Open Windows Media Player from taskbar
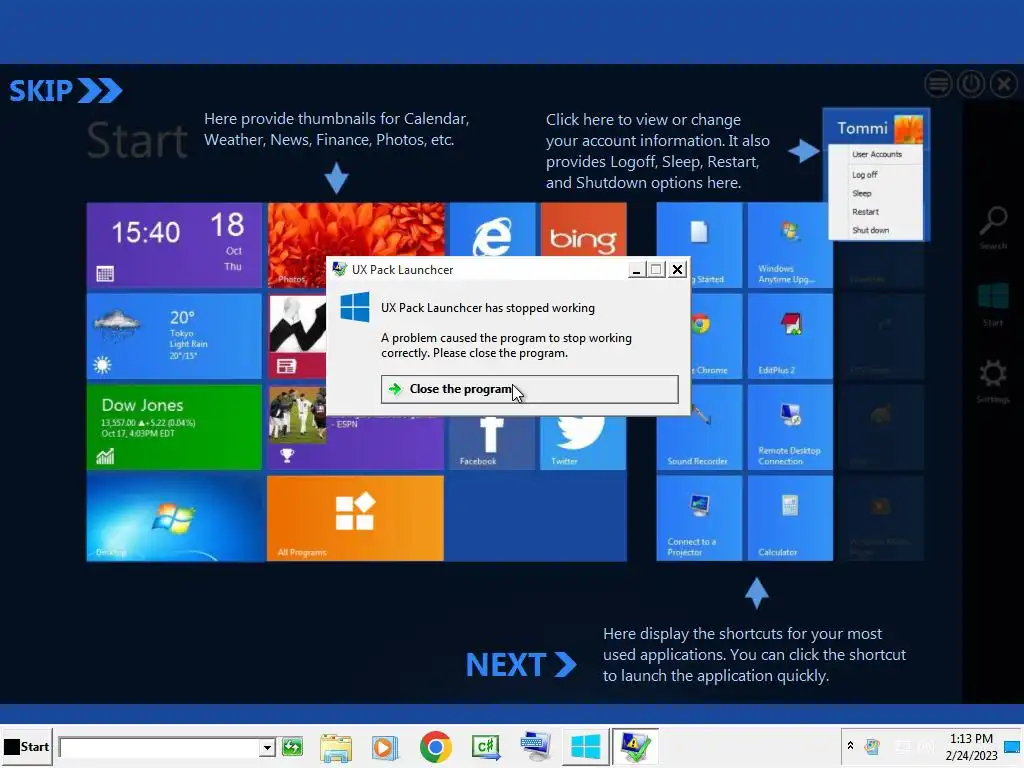The width and height of the screenshot is (1024, 768). 385,747
